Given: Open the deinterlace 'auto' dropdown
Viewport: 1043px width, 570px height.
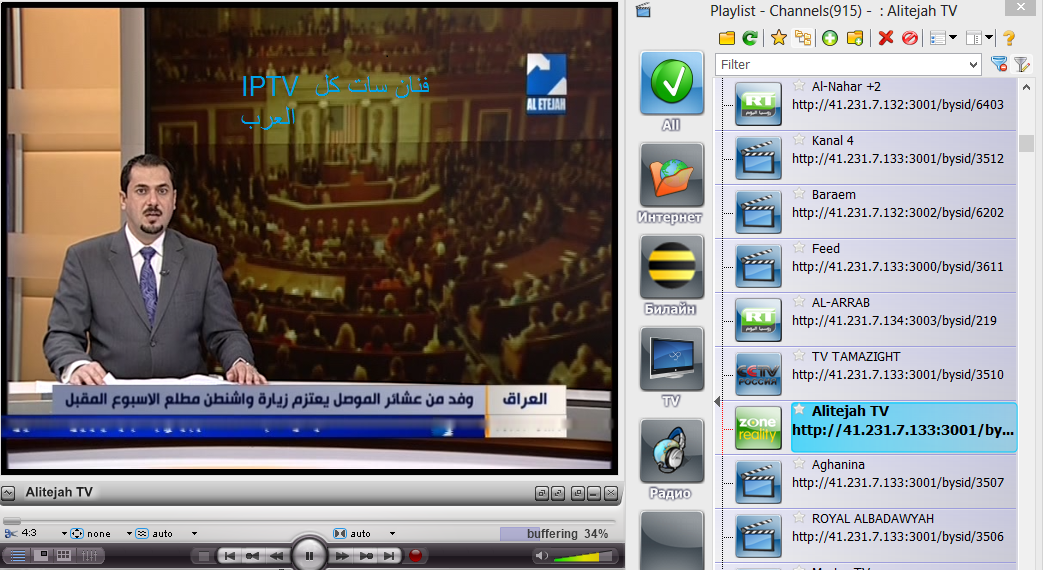Looking at the screenshot, I should pyautogui.click(x=194, y=533).
